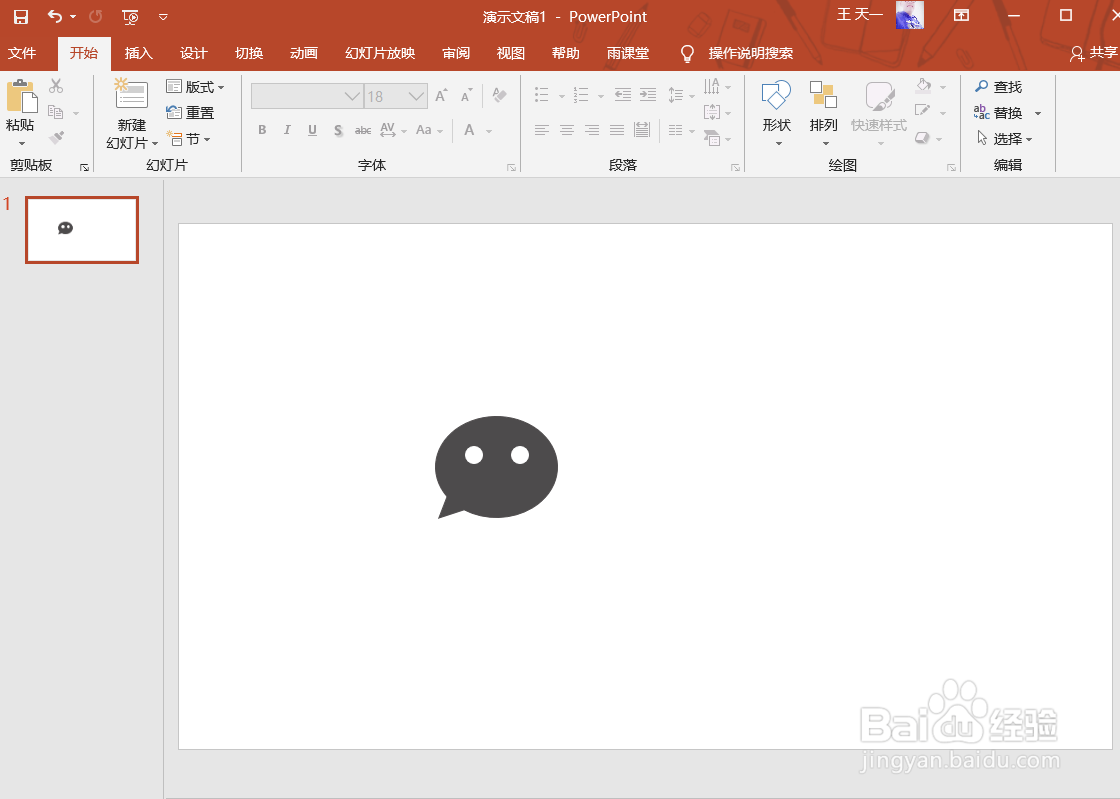Screen dimensions: 1120x799
Task: Toggle Strikethrough formatting
Action: (363, 130)
